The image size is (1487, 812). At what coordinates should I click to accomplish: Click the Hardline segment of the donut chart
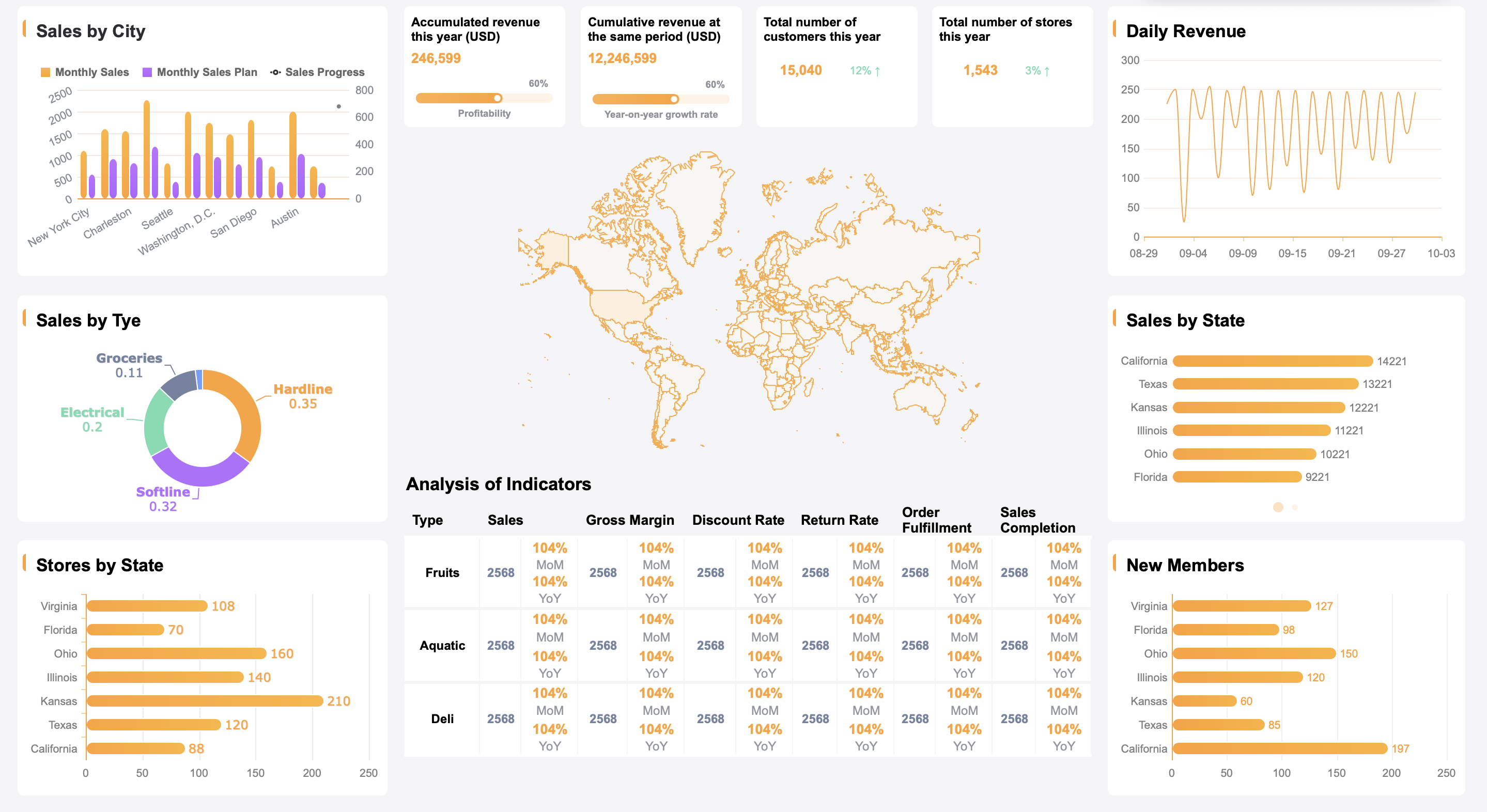(247, 412)
